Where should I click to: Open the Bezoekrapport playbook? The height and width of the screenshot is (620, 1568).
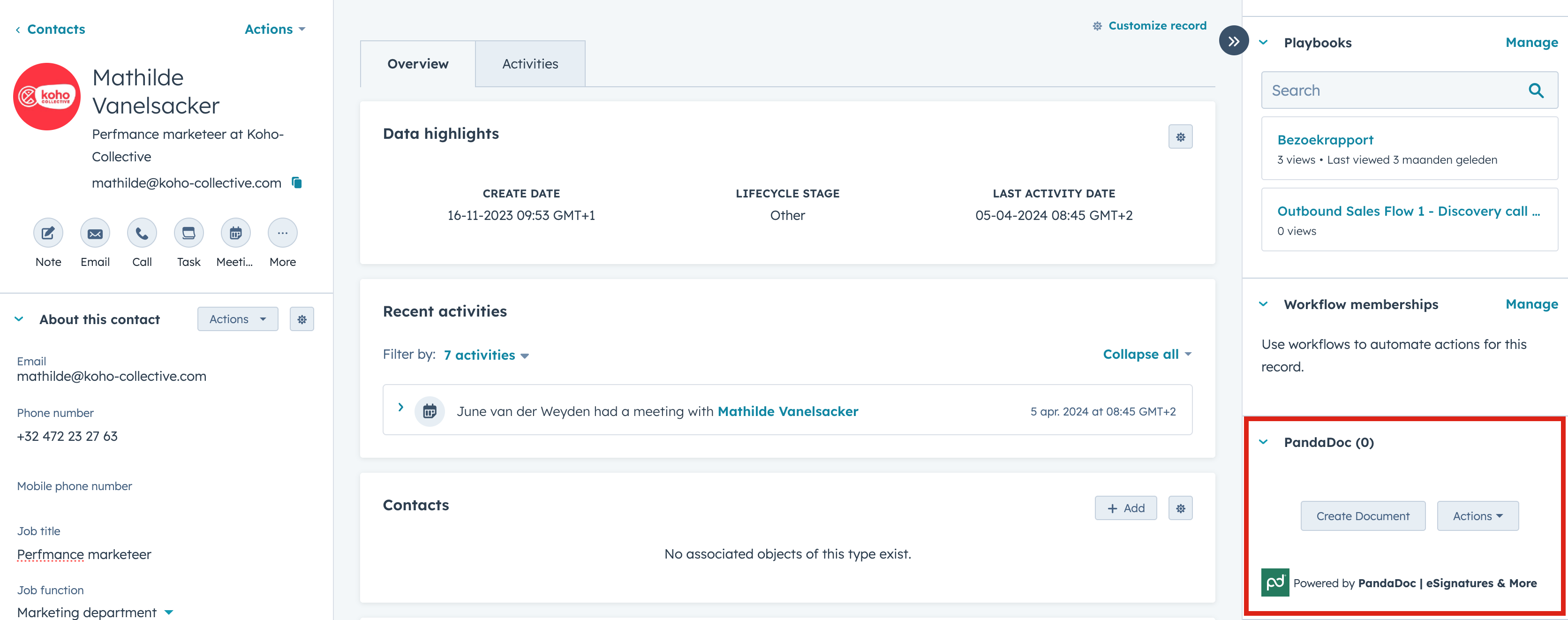point(1325,139)
